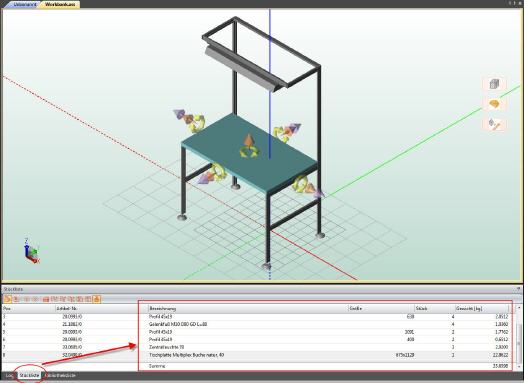Click the diamond-and-brush viewport icon

click(494, 124)
